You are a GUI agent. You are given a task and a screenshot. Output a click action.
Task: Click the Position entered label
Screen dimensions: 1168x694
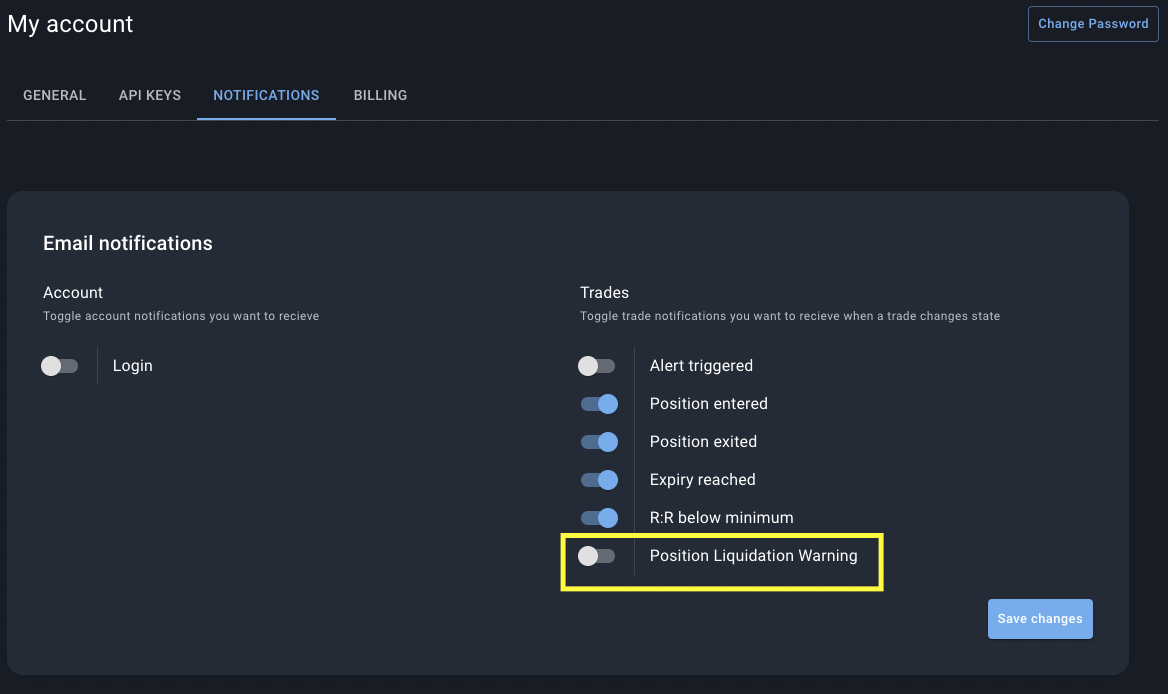(708, 404)
